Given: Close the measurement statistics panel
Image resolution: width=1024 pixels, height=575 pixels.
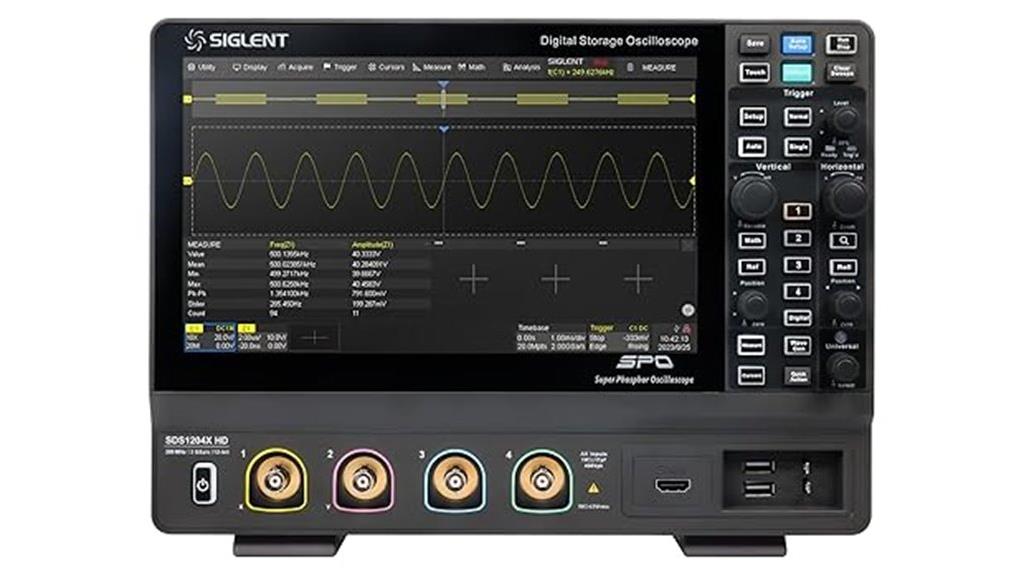Looking at the screenshot, I should [687, 244].
